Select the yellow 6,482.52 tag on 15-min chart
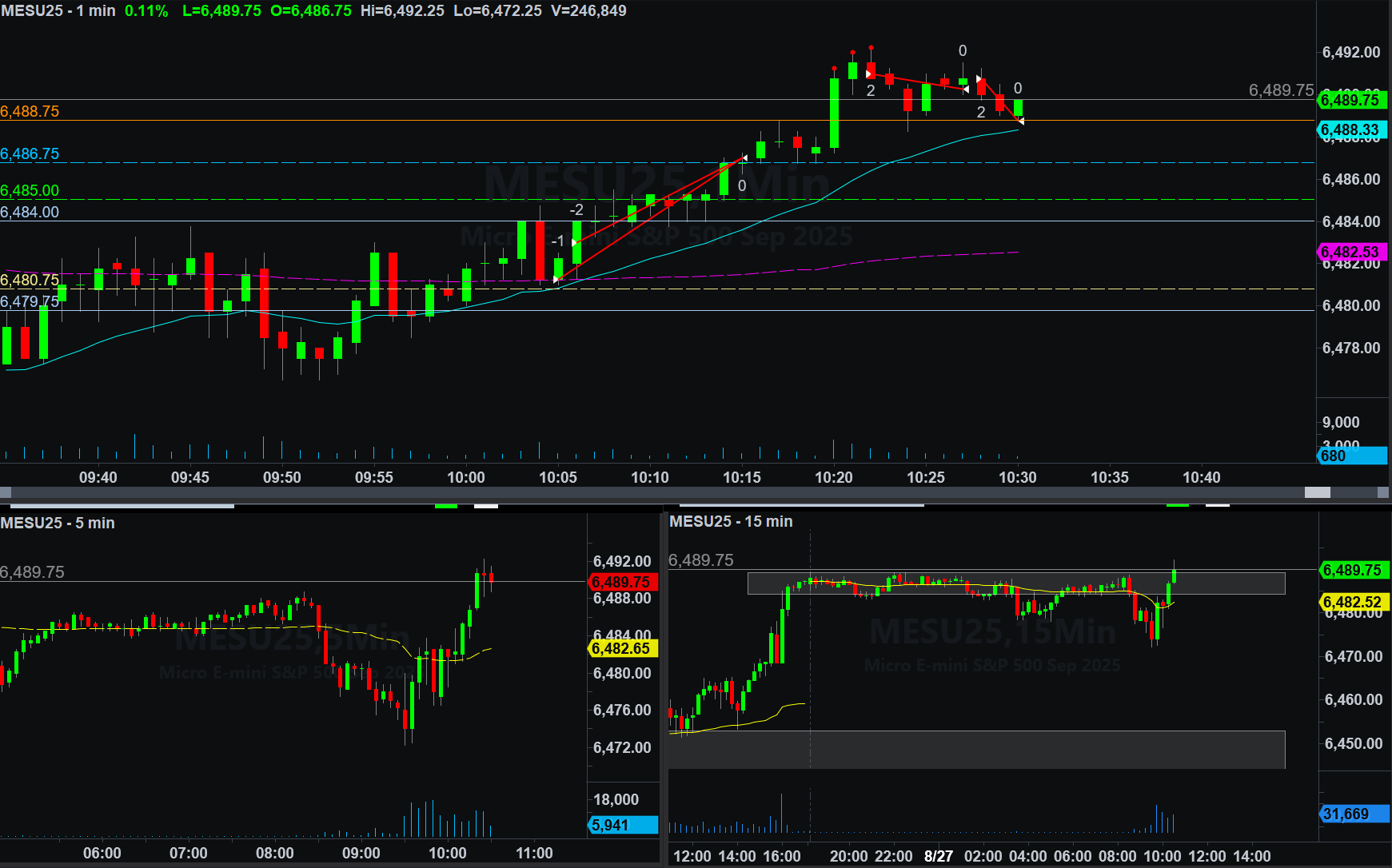 coord(1352,602)
